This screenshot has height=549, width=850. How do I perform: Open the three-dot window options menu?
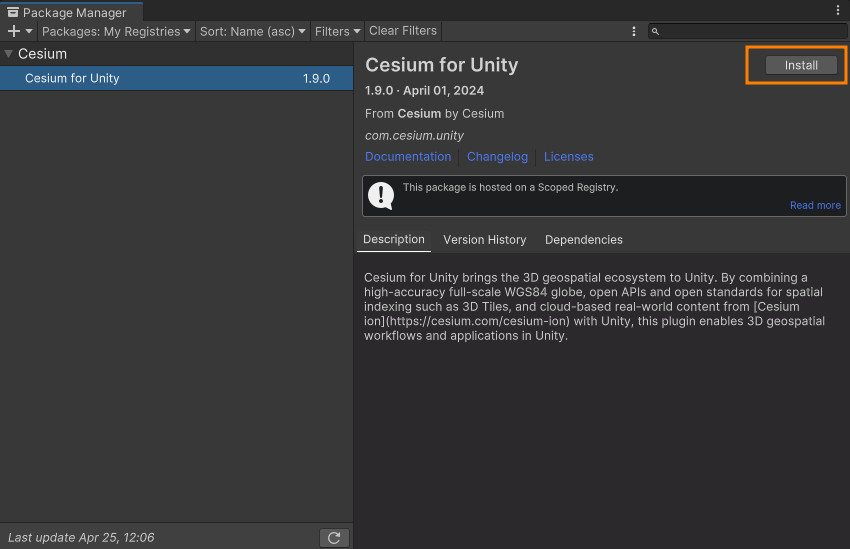point(838,10)
